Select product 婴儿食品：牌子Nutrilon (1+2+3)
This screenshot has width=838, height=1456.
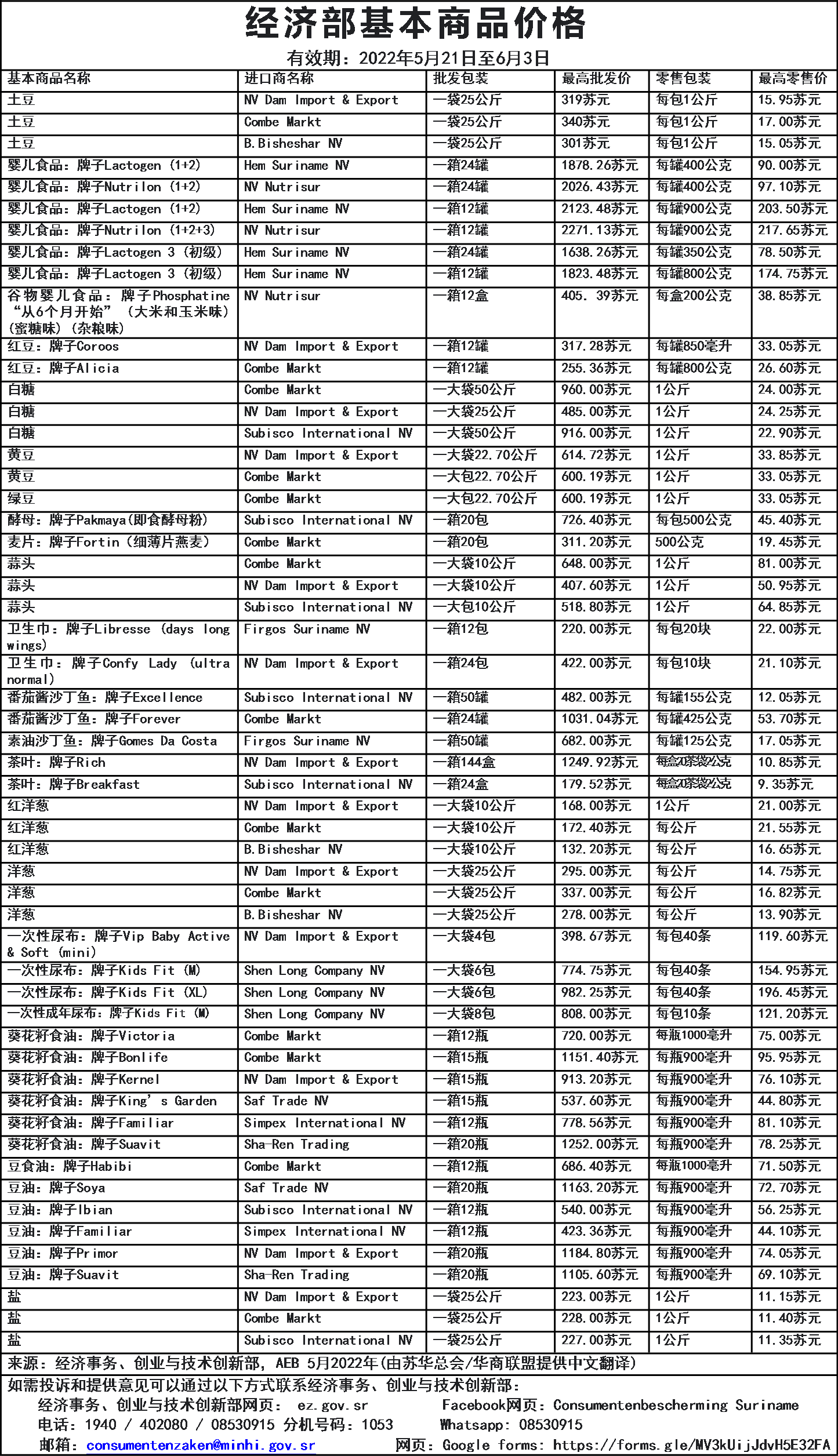(111, 230)
